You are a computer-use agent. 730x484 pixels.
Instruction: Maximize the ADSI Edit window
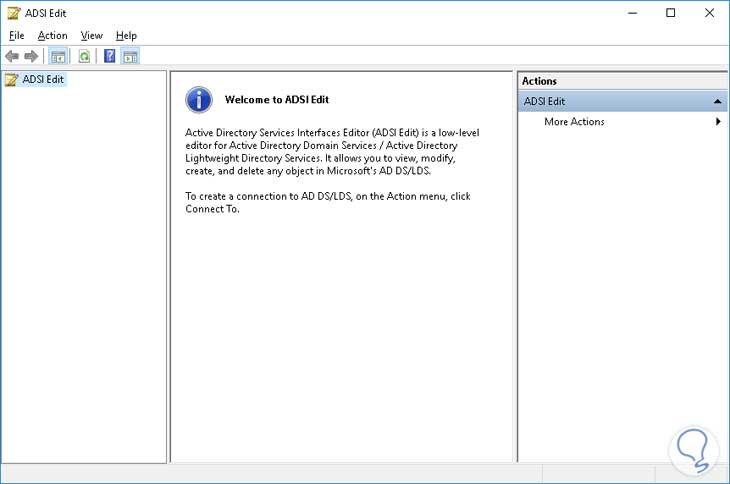point(670,13)
